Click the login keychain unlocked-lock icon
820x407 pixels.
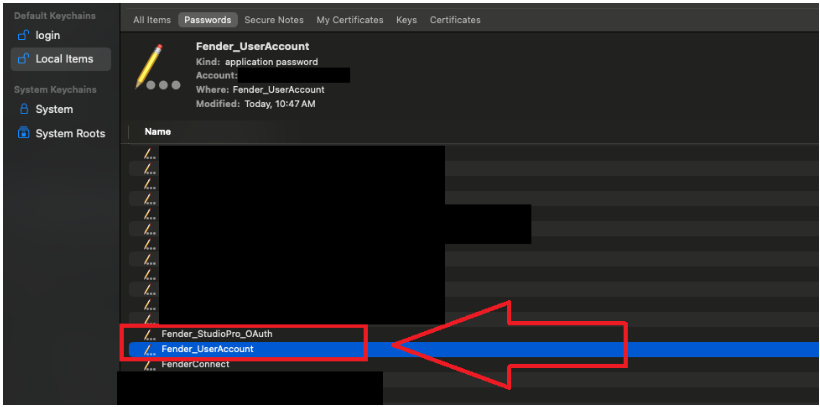24,36
